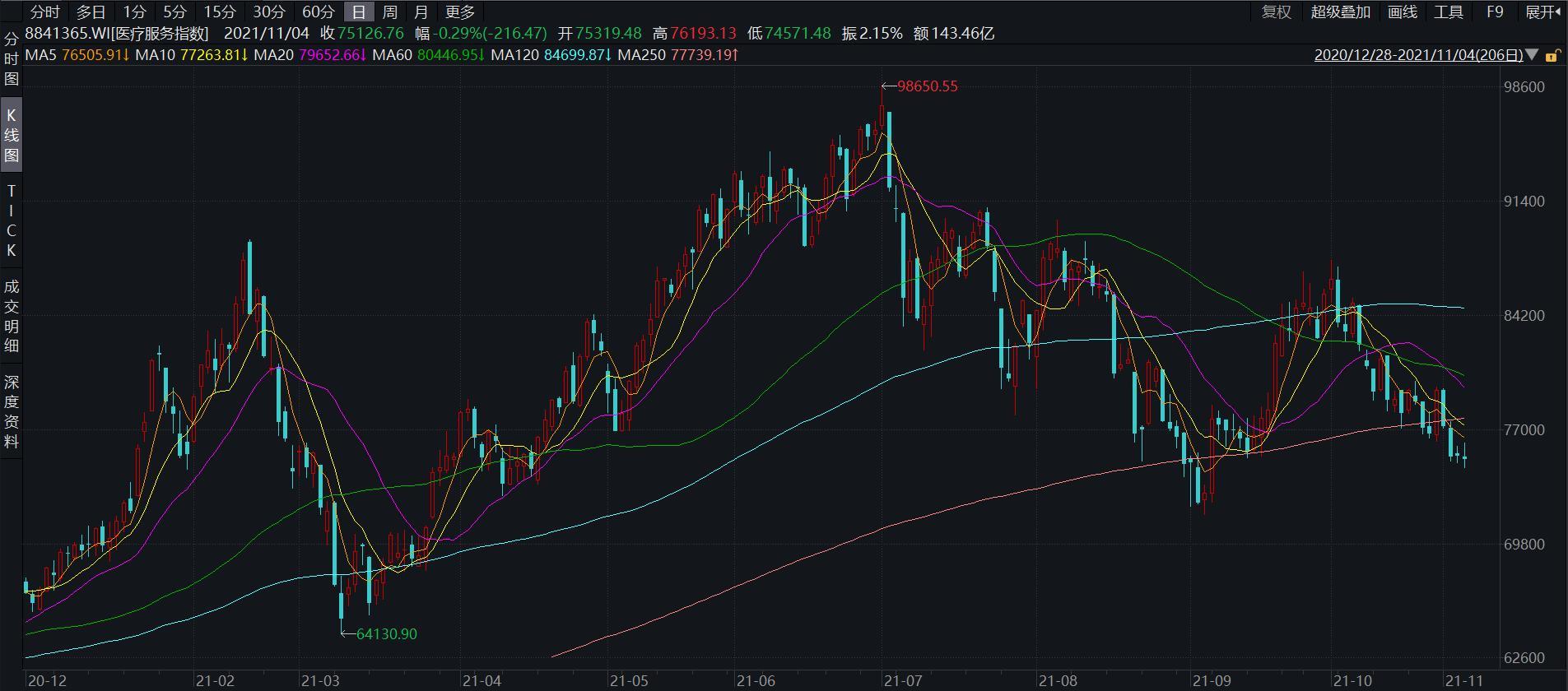
Task: Open TICK view in sidebar
Action: pyautogui.click(x=12, y=221)
